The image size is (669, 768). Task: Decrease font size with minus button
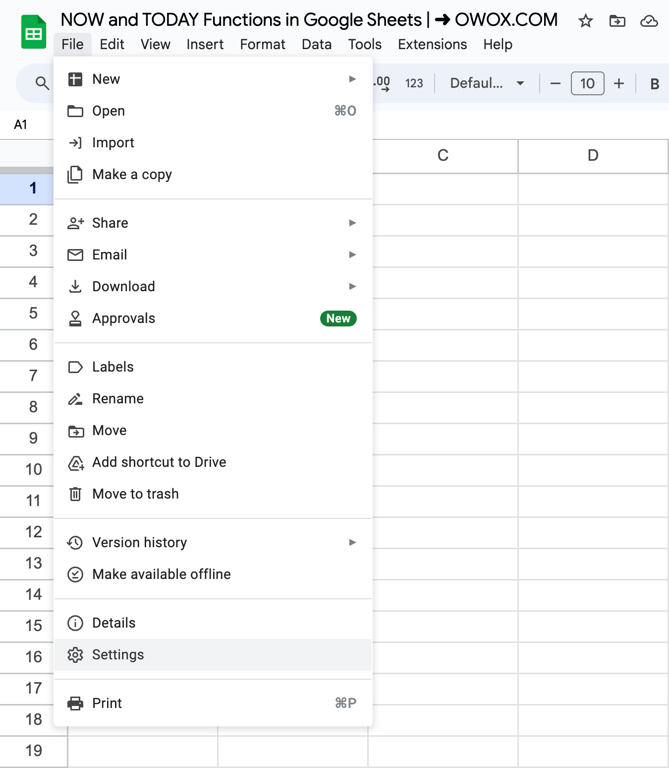tap(555, 83)
